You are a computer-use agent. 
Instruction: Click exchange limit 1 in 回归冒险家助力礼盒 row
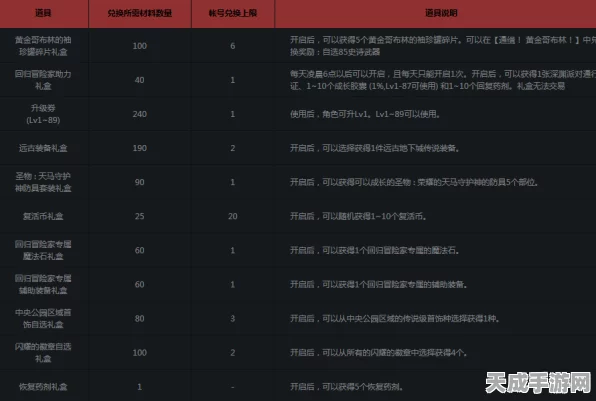pos(233,80)
